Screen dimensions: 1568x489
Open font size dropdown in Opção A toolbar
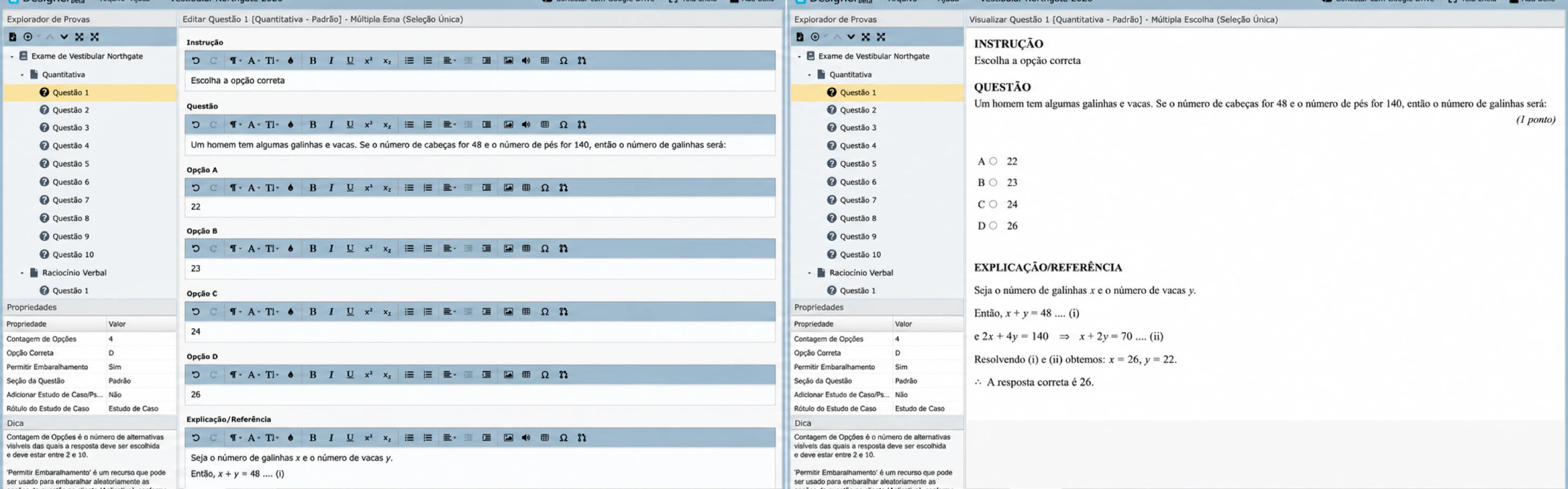272,187
